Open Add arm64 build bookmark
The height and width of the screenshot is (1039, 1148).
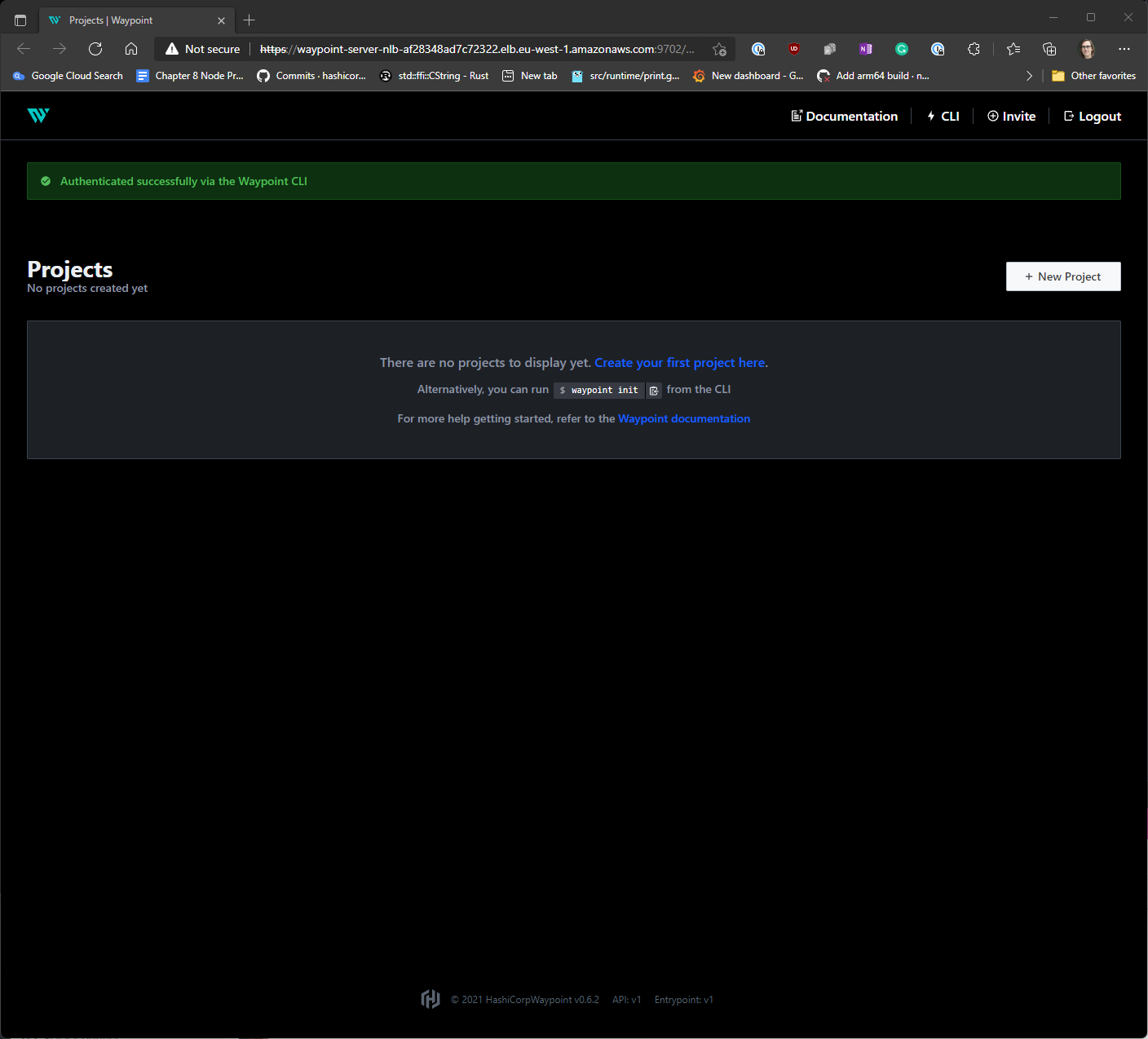[873, 76]
